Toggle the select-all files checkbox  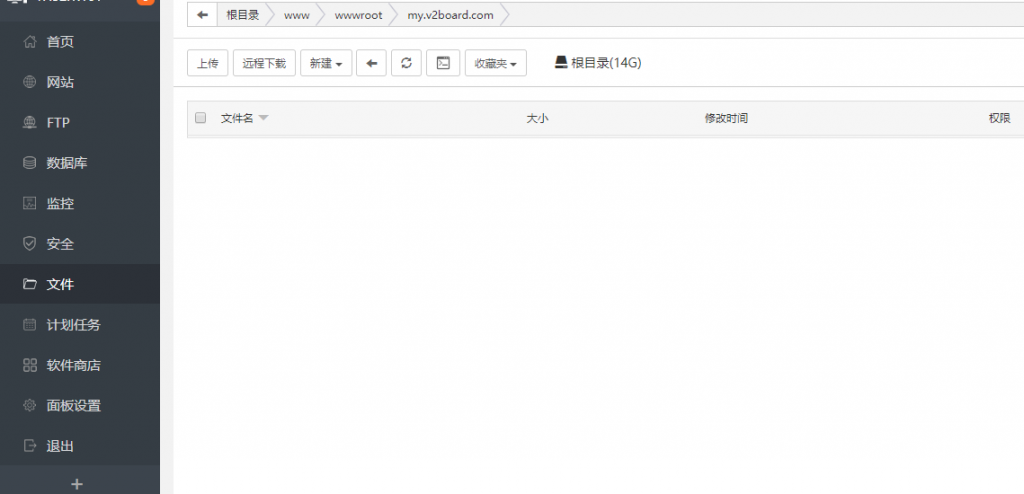click(200, 118)
